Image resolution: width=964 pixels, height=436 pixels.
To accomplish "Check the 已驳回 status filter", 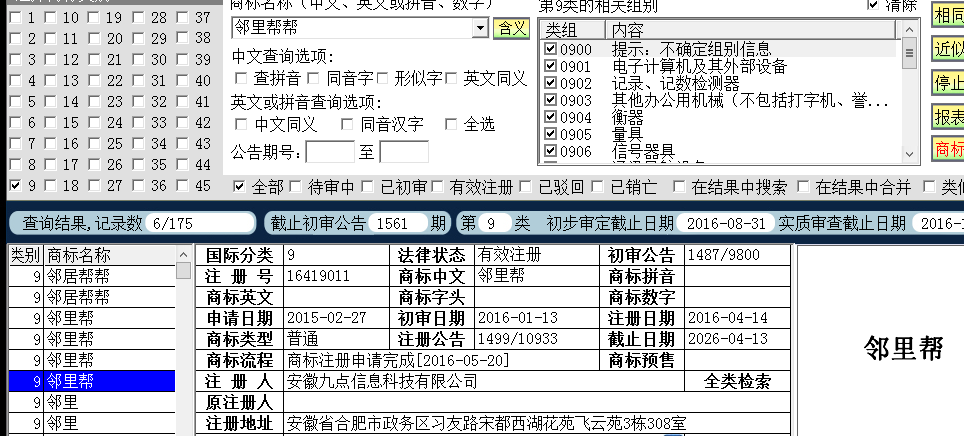I will [526, 187].
